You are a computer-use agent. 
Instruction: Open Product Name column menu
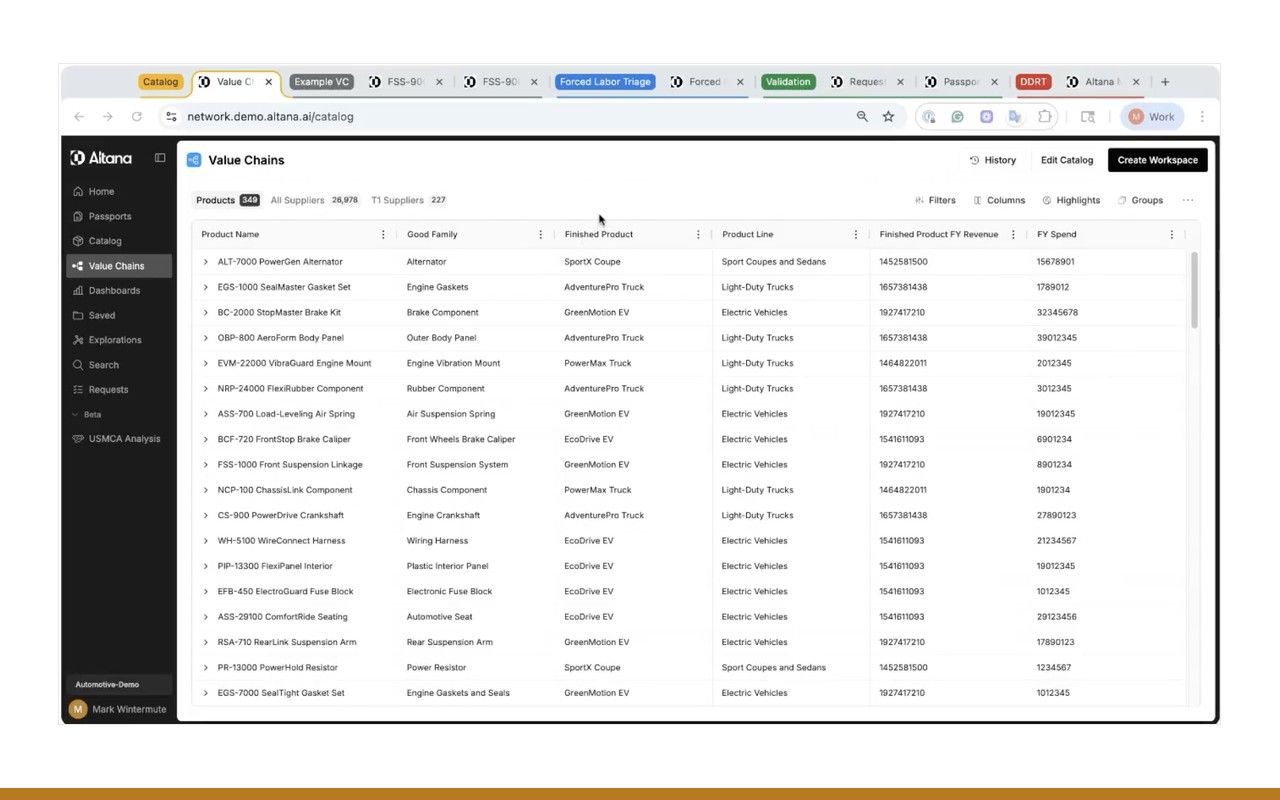pos(383,235)
